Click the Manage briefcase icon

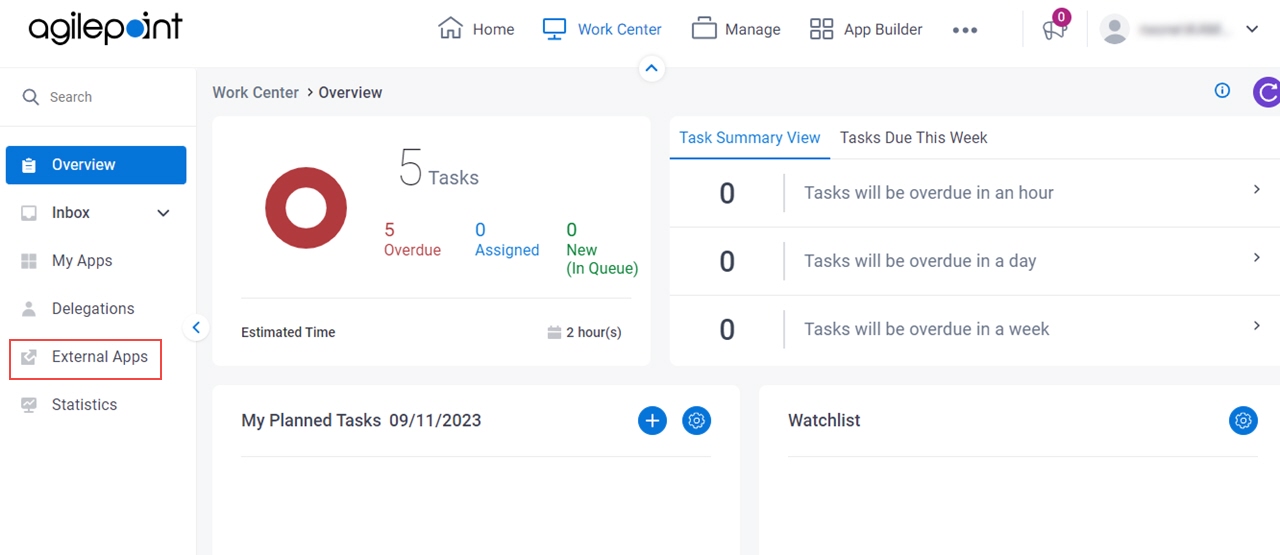[x=704, y=29]
